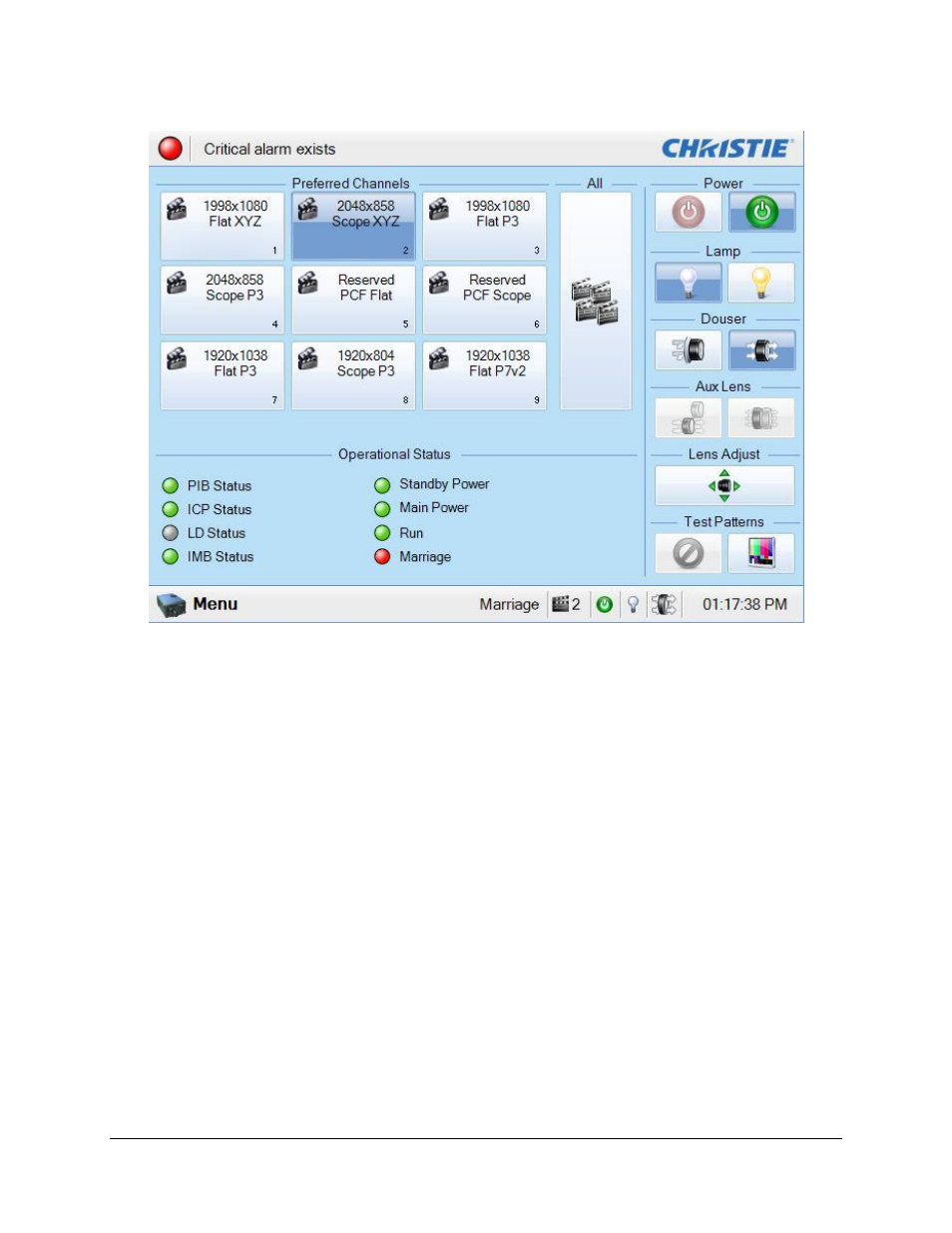Click the Run status indicator
The height and width of the screenshot is (1233, 952).
pos(382,533)
